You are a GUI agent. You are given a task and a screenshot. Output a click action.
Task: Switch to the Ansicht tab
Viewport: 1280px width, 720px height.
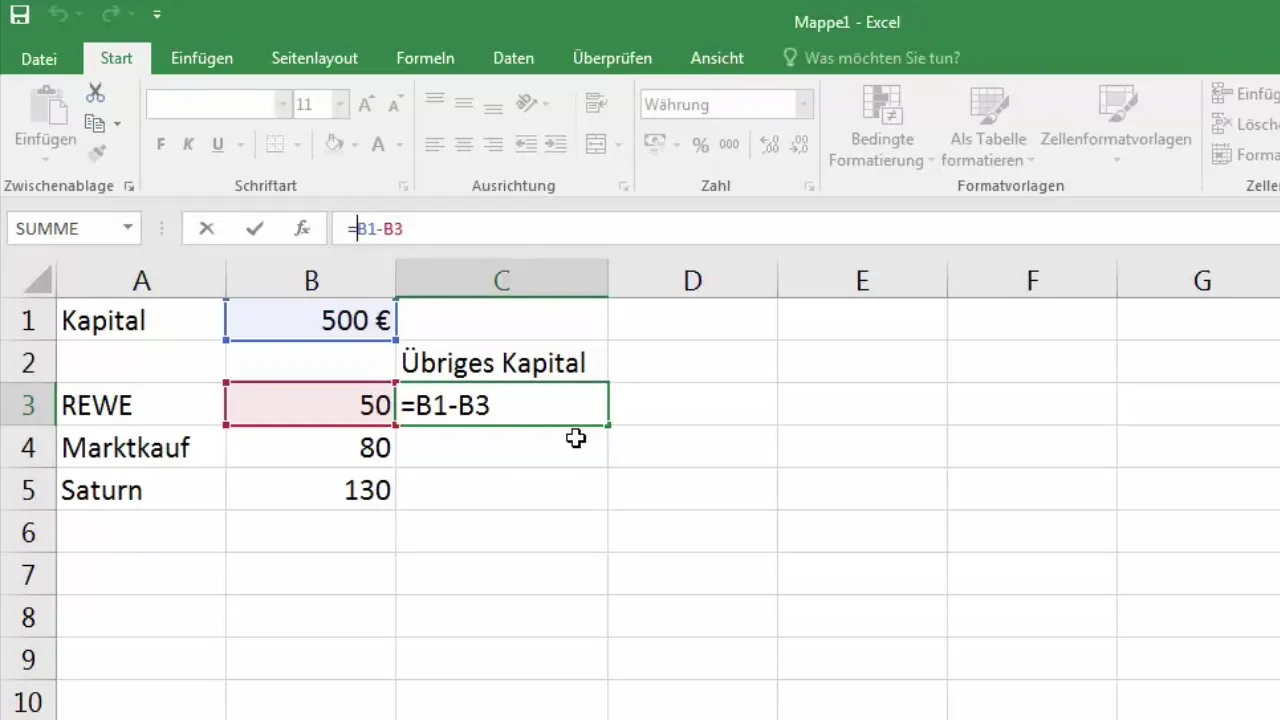tap(717, 58)
